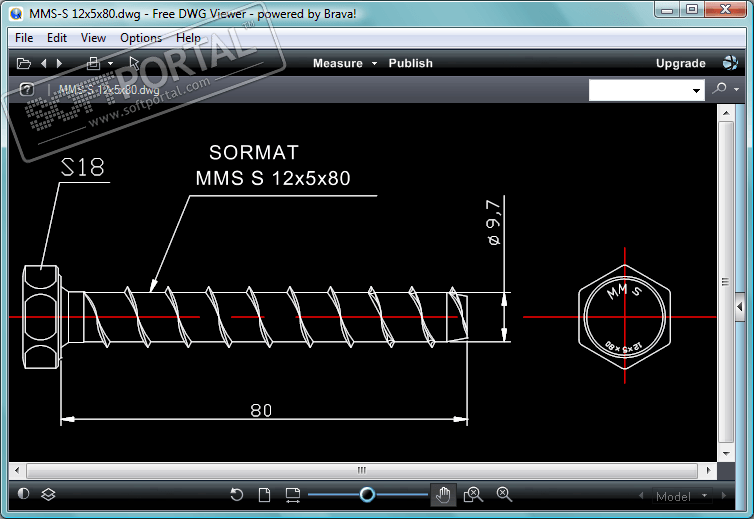Select the magnifier zoom tool

point(504,494)
